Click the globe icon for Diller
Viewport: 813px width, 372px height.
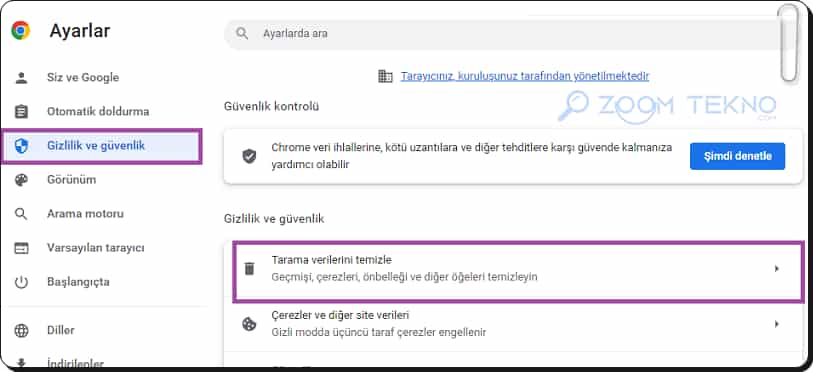point(21,330)
